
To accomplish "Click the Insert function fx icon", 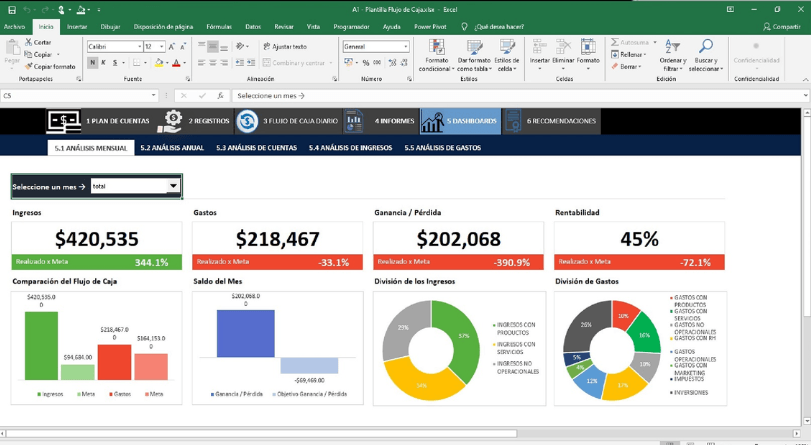I will (x=220, y=96).
